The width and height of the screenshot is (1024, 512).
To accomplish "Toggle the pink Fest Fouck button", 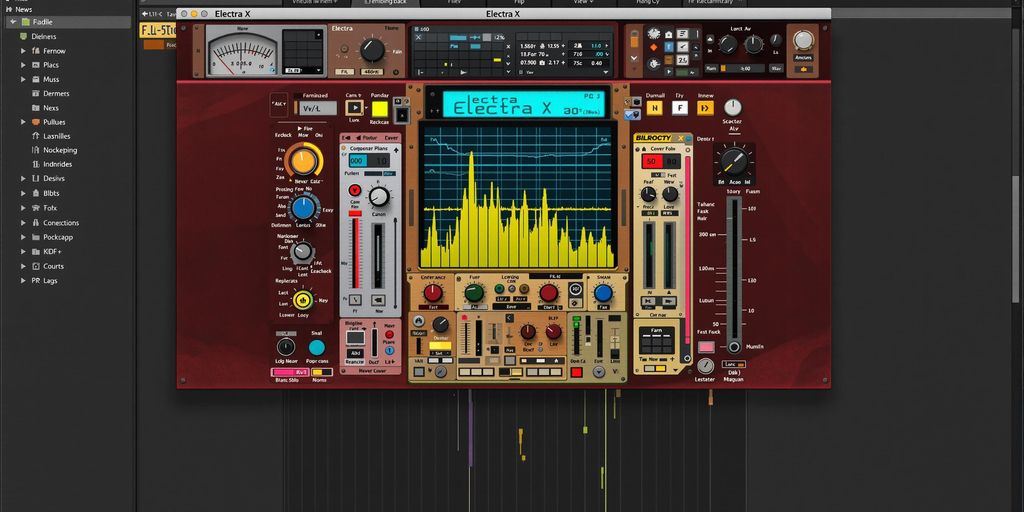I will [x=706, y=345].
